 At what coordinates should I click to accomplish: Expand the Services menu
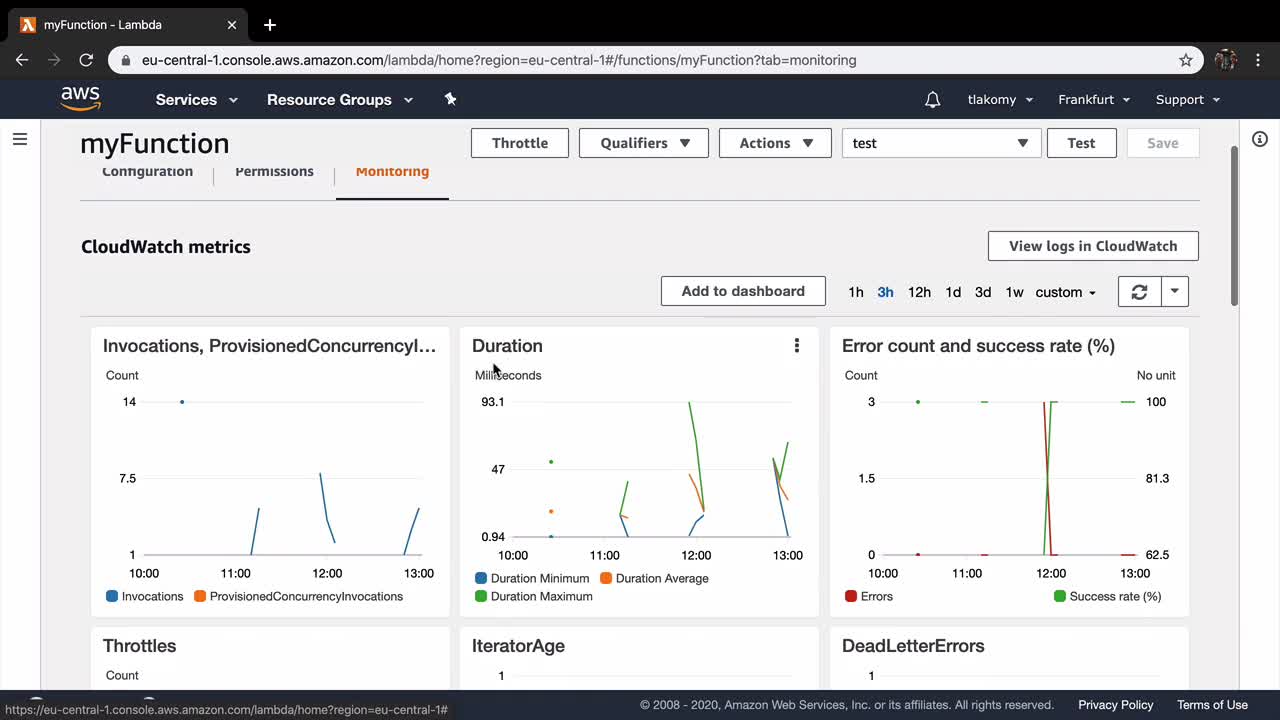197,99
